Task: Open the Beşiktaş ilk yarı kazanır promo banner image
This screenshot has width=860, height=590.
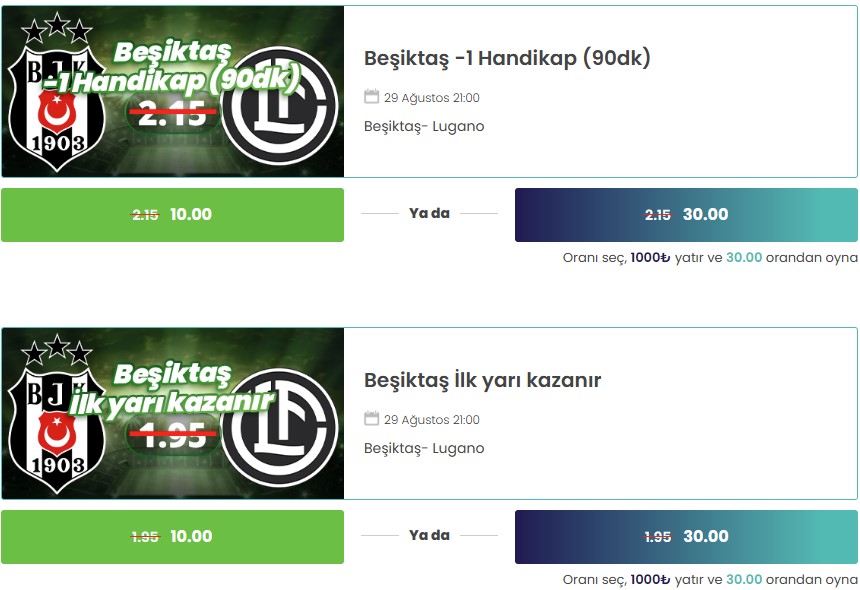Action: [x=173, y=413]
